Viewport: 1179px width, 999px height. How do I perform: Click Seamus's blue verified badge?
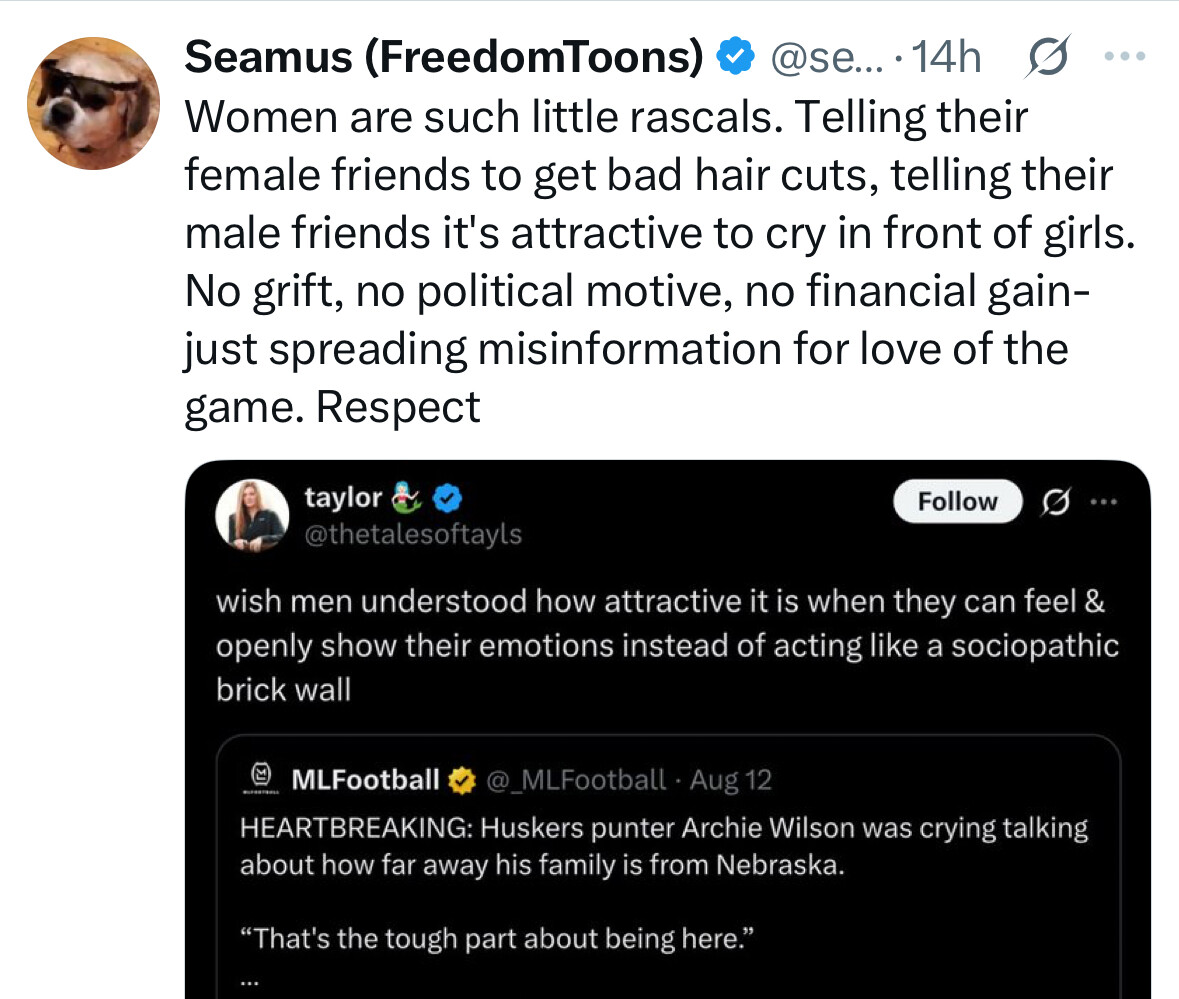coord(737,59)
